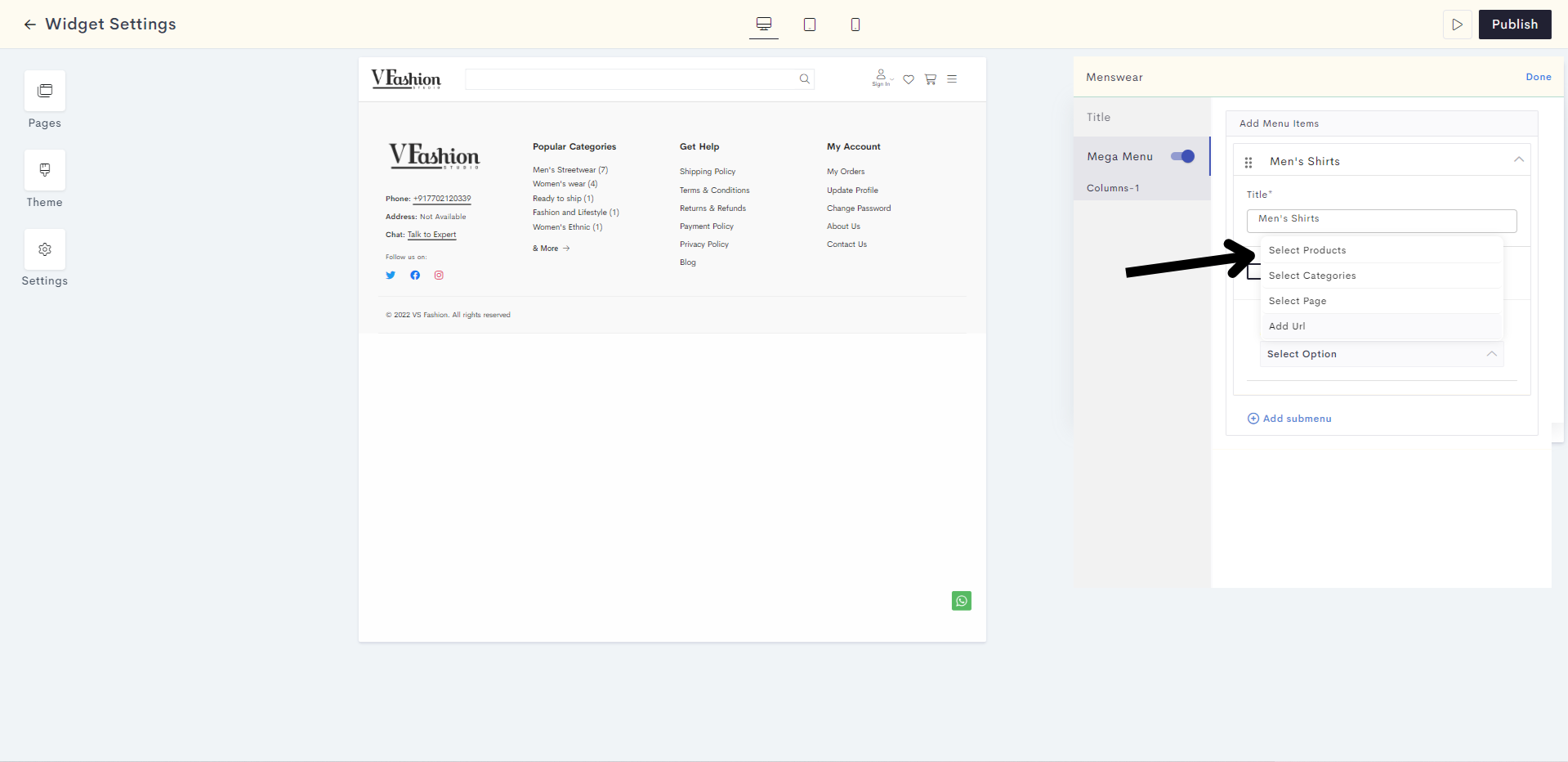1568x762 pixels.
Task: Open Ready to ship category link
Action: pyautogui.click(x=563, y=199)
